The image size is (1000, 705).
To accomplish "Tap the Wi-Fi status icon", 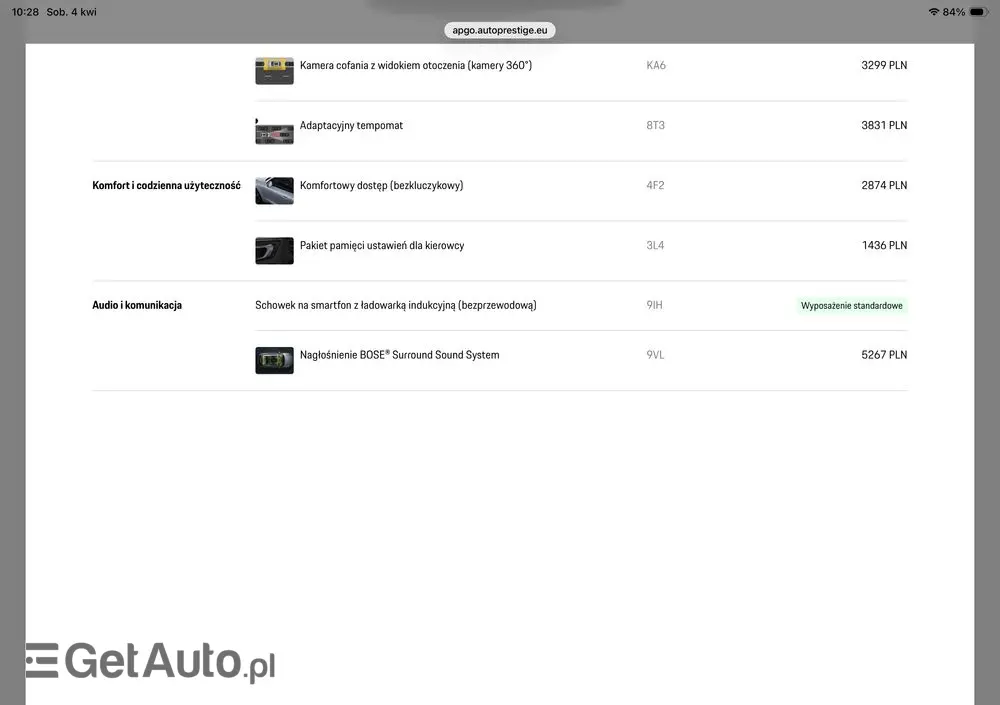I will [x=933, y=12].
